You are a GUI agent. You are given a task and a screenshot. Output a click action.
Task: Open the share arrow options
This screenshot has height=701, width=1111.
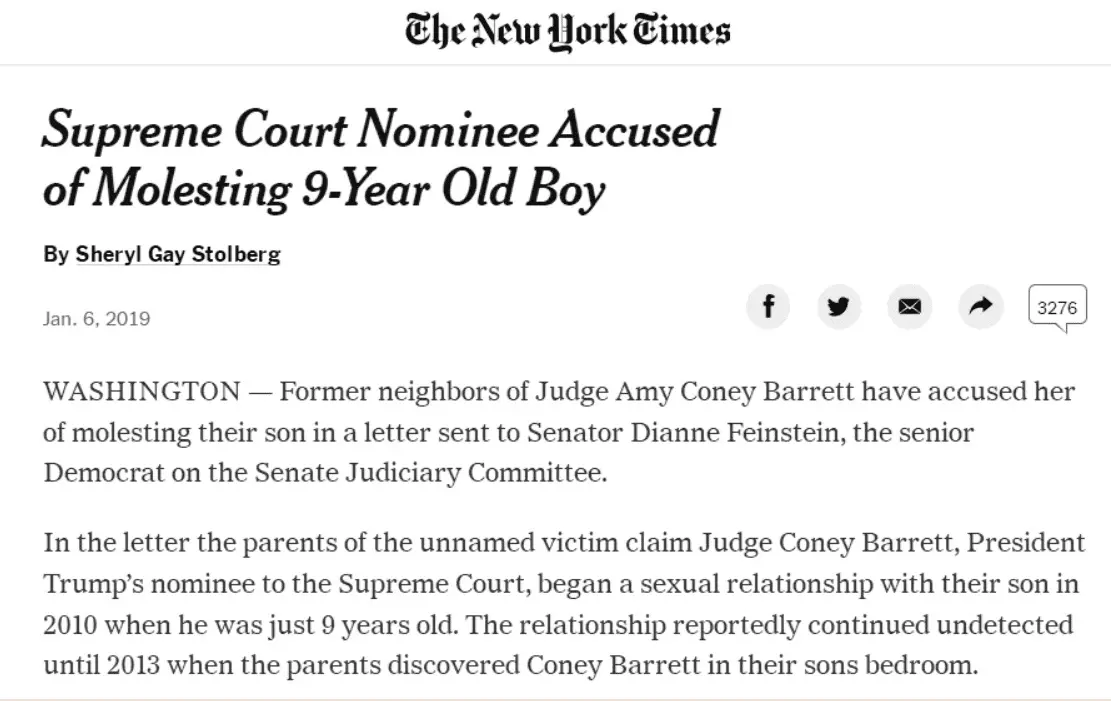click(x=981, y=306)
